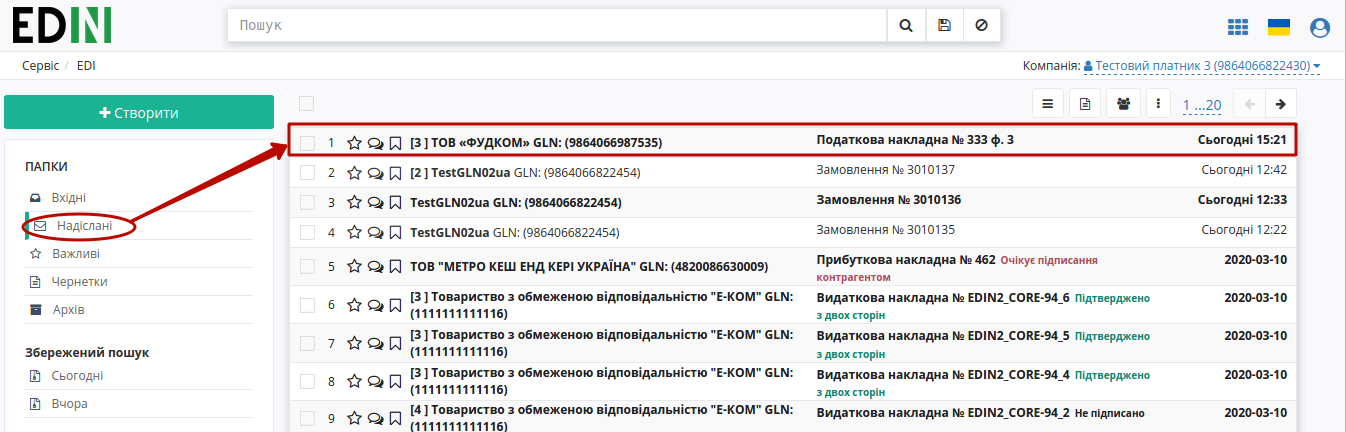Expand the company selector Тестовий платник 3
Screen dimensions: 1346x432
tap(1202, 66)
